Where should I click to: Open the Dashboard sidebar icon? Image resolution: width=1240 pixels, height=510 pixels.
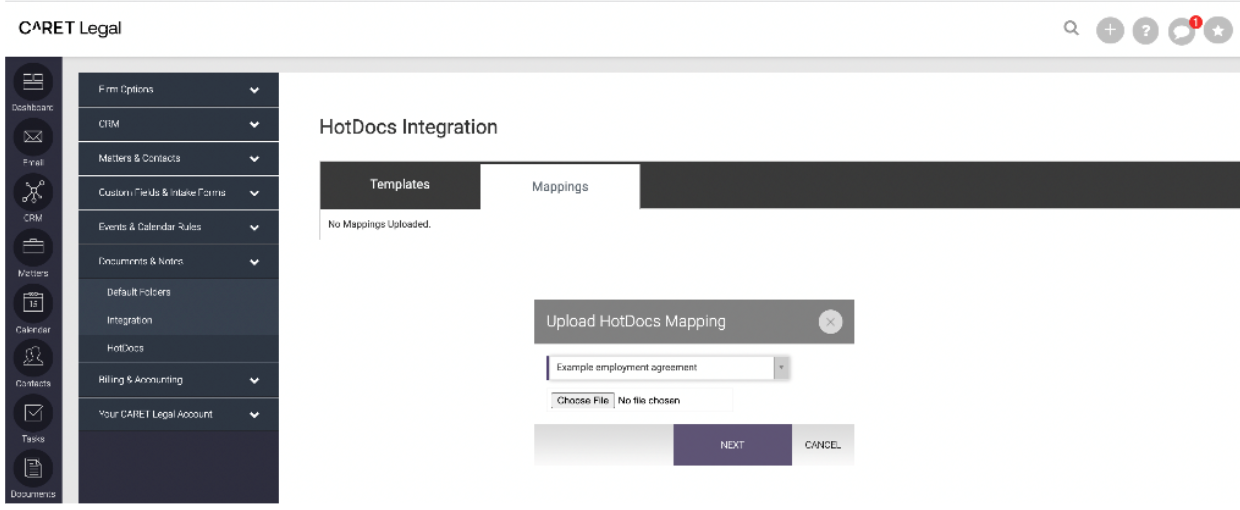pyautogui.click(x=33, y=82)
